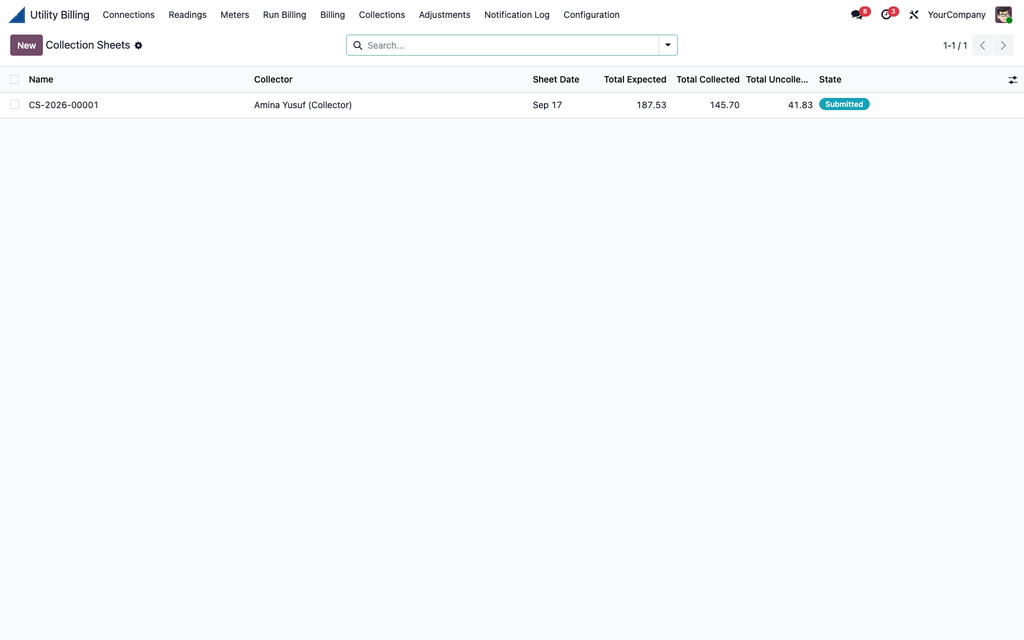Sort by the Collector column header
Viewport: 1024px width, 640px height.
273,80
